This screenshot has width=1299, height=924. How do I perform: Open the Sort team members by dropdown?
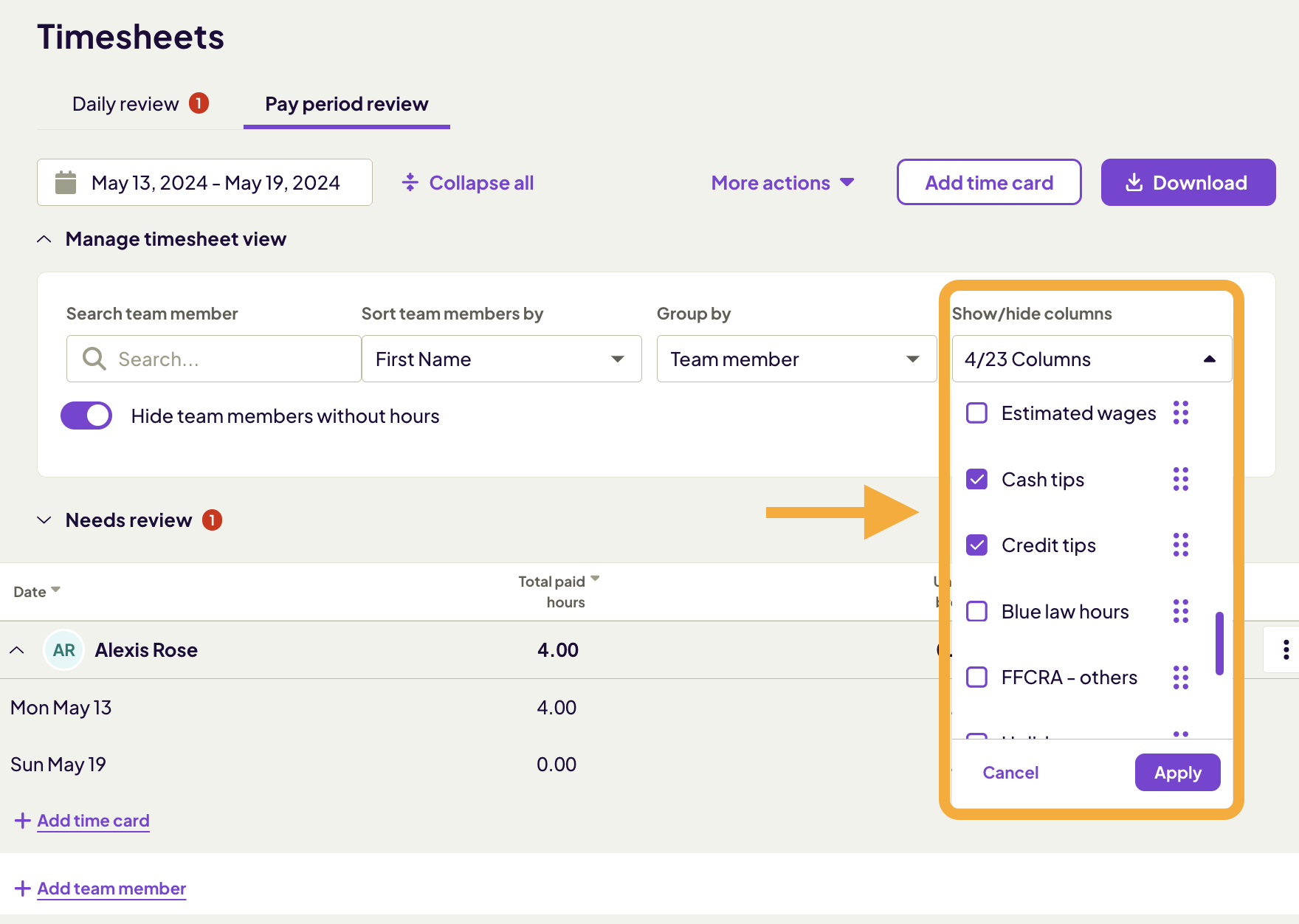click(502, 359)
